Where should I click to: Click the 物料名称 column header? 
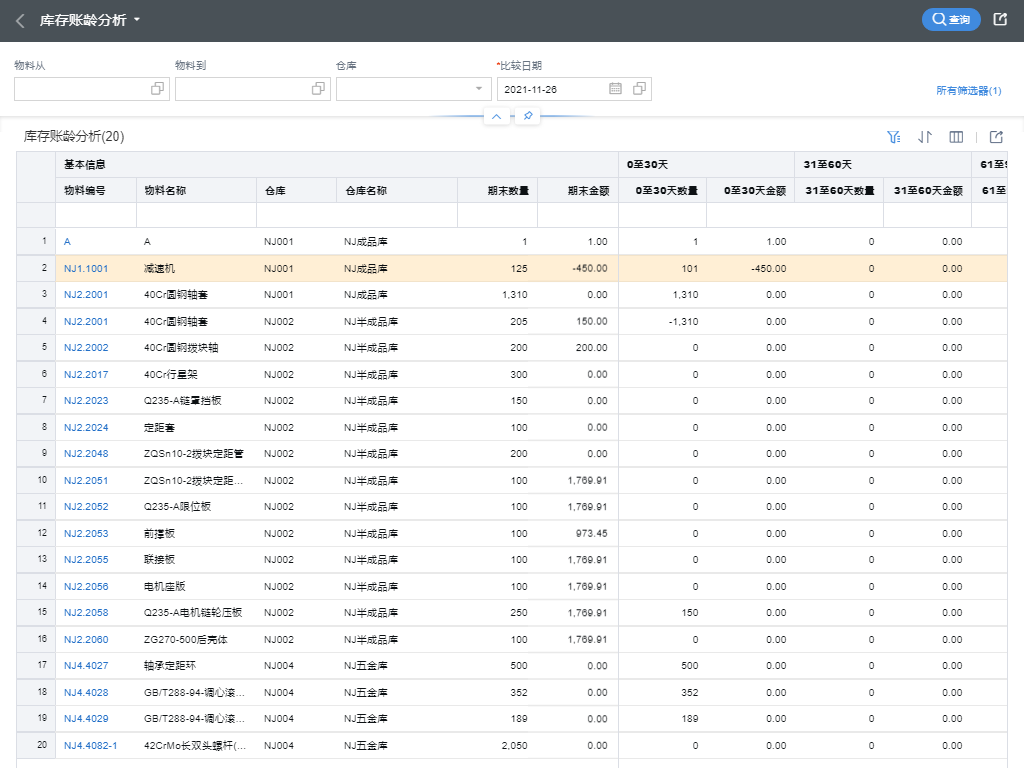[x=196, y=191]
